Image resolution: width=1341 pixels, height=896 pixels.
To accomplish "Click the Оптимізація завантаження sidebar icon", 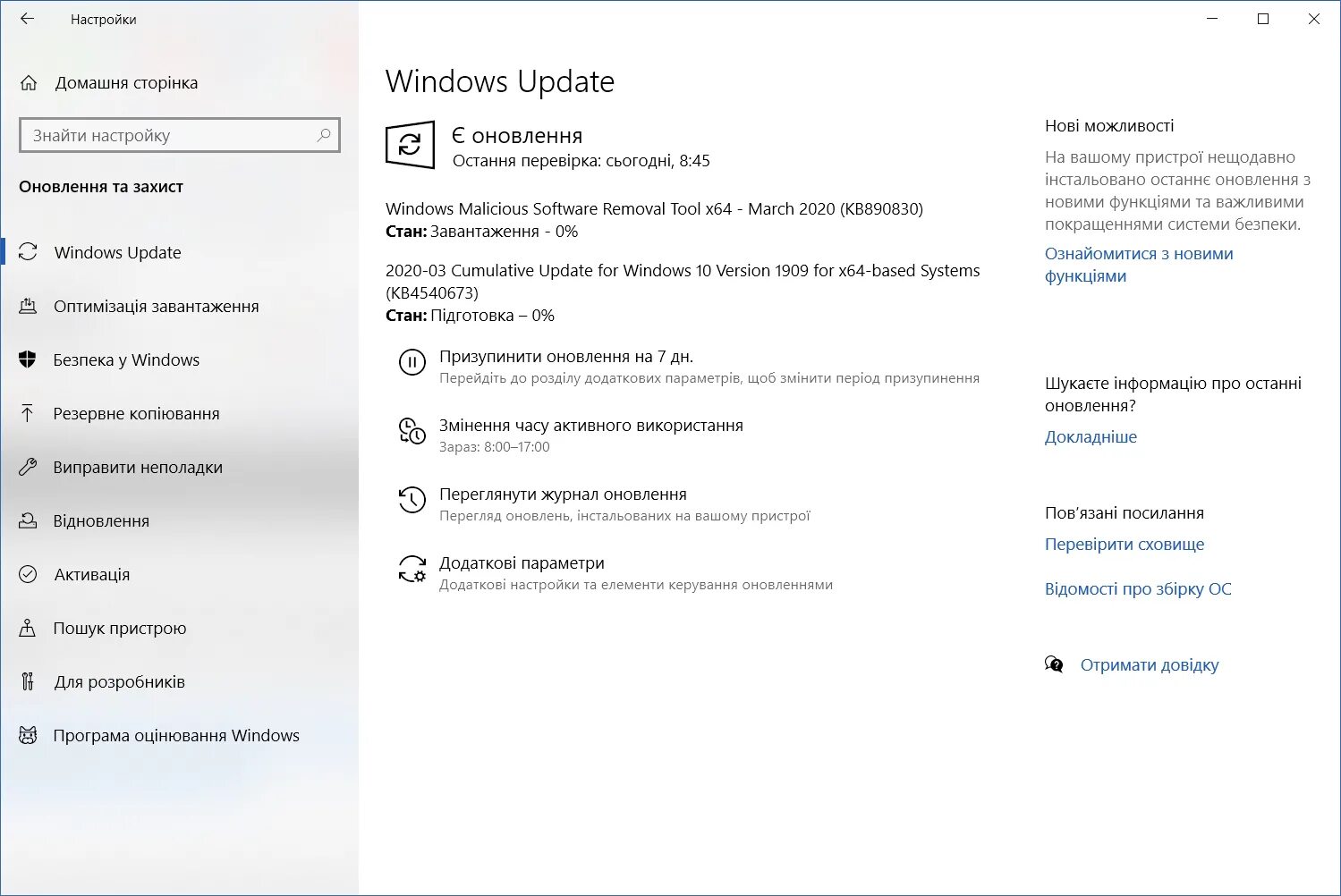I will pos(28,306).
